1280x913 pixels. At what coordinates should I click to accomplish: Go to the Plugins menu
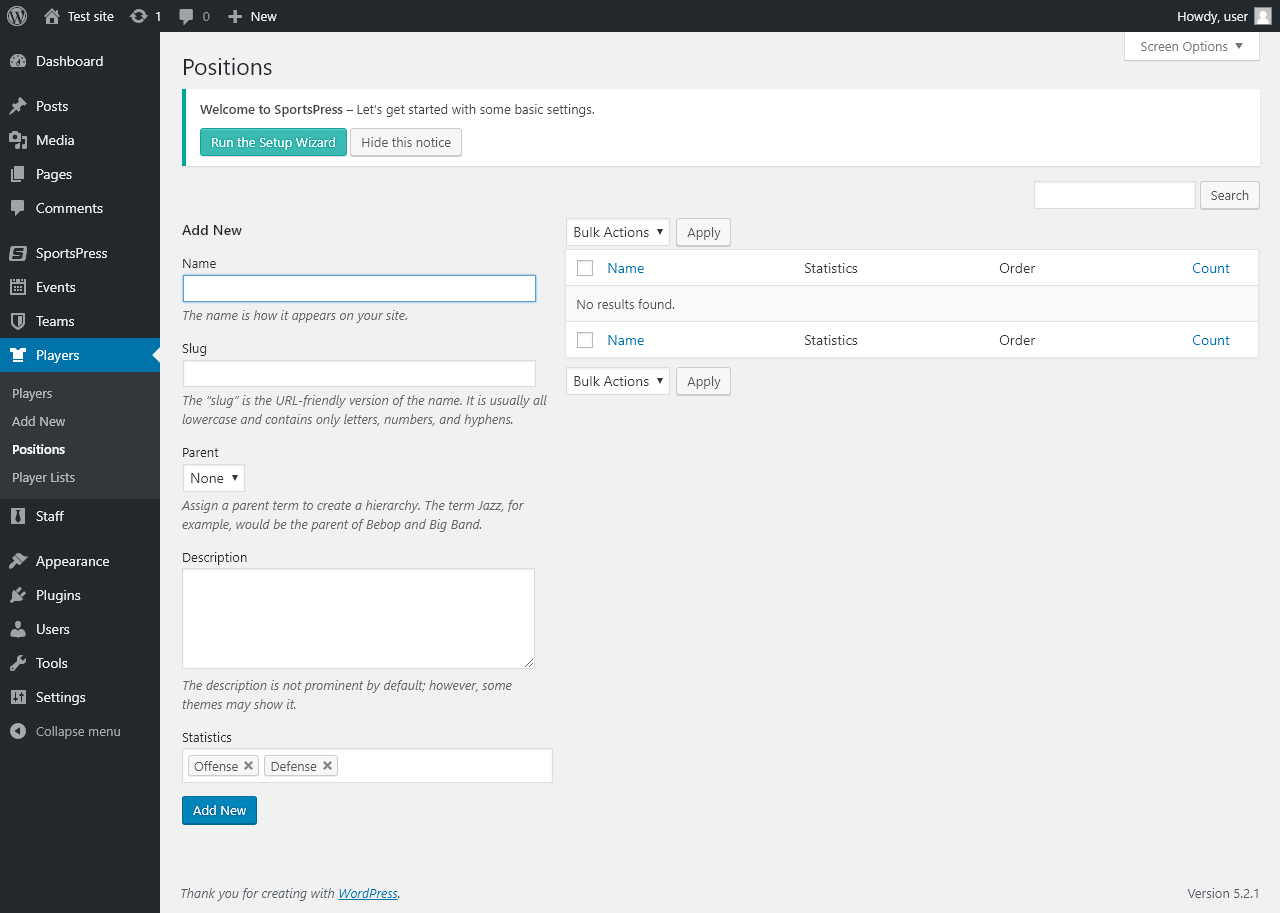point(58,595)
